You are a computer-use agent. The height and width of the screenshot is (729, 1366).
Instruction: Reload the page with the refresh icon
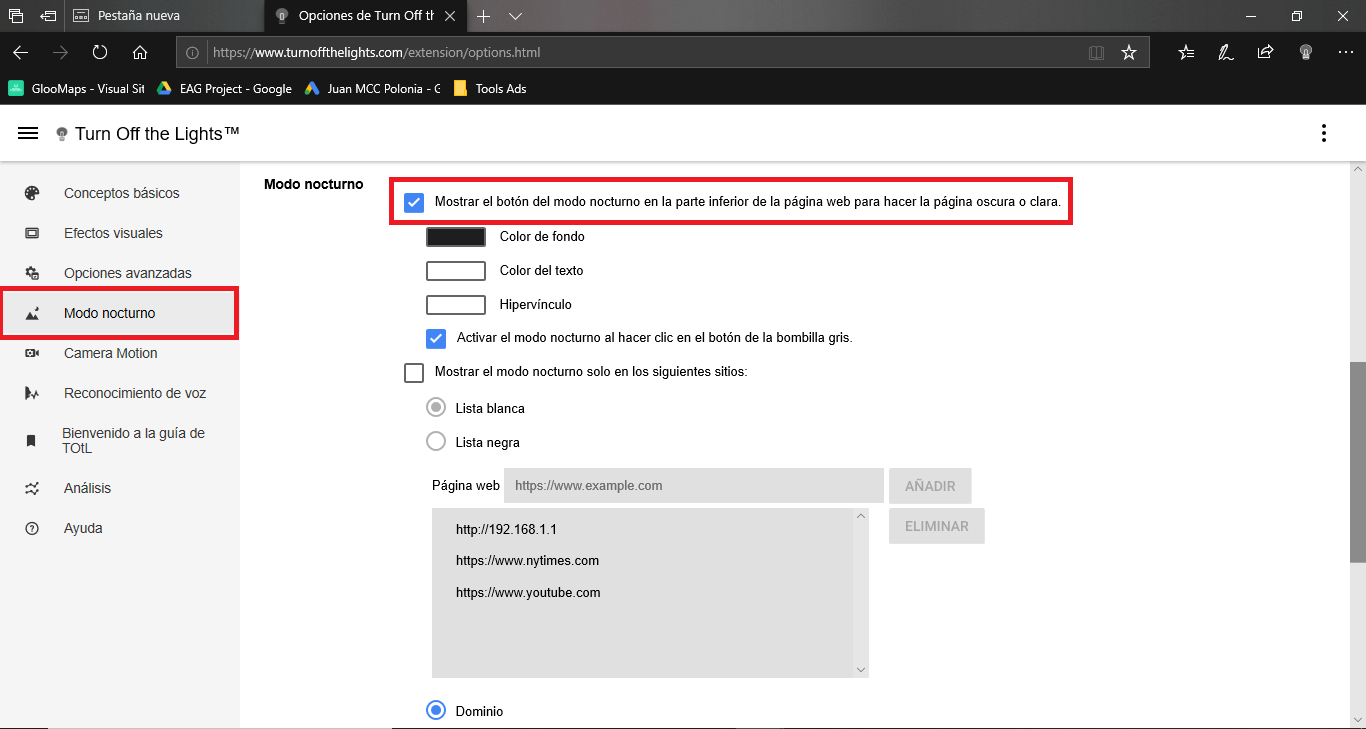(100, 52)
